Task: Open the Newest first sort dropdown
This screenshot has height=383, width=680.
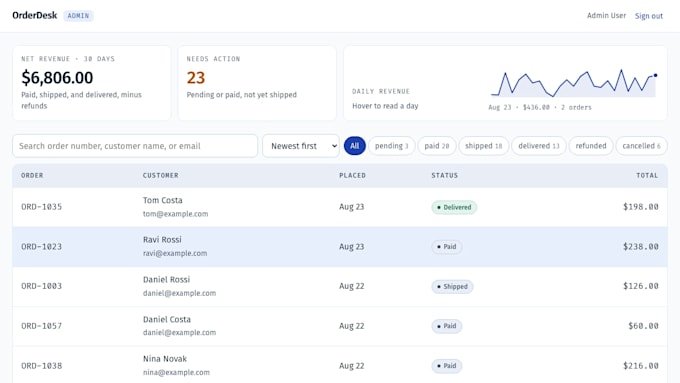Action: (x=301, y=146)
